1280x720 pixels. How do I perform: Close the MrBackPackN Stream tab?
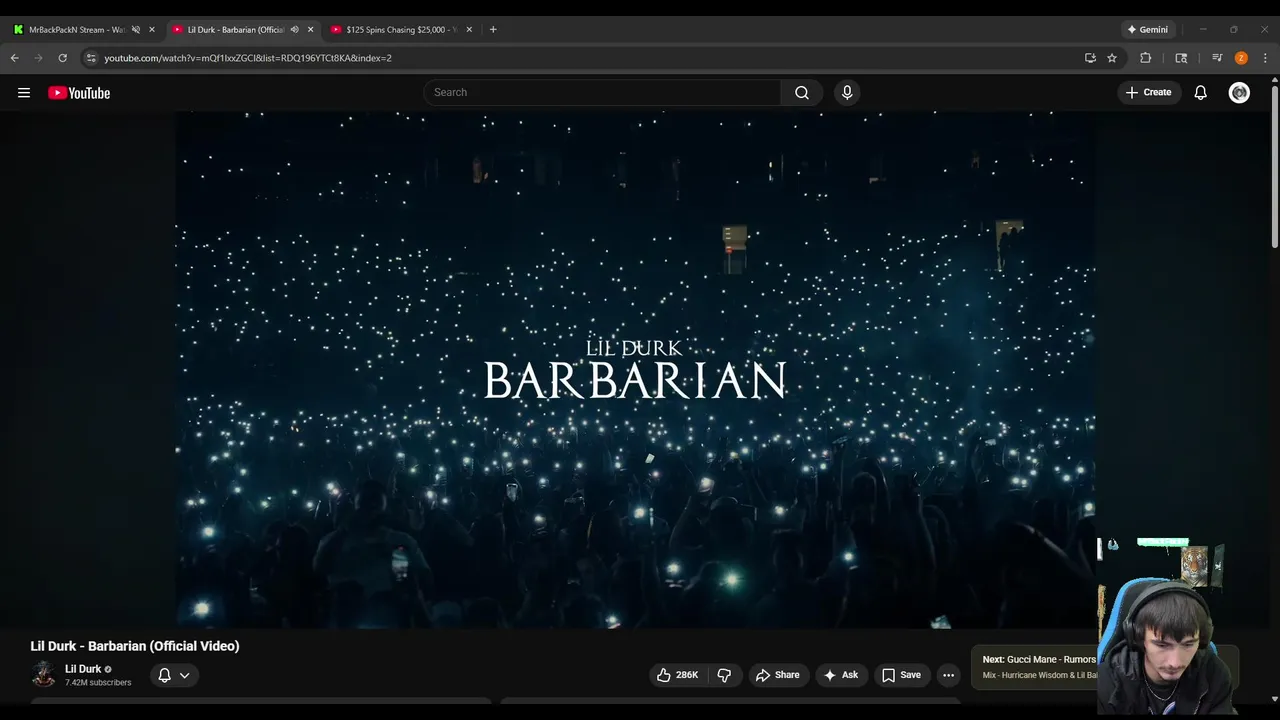coord(152,30)
